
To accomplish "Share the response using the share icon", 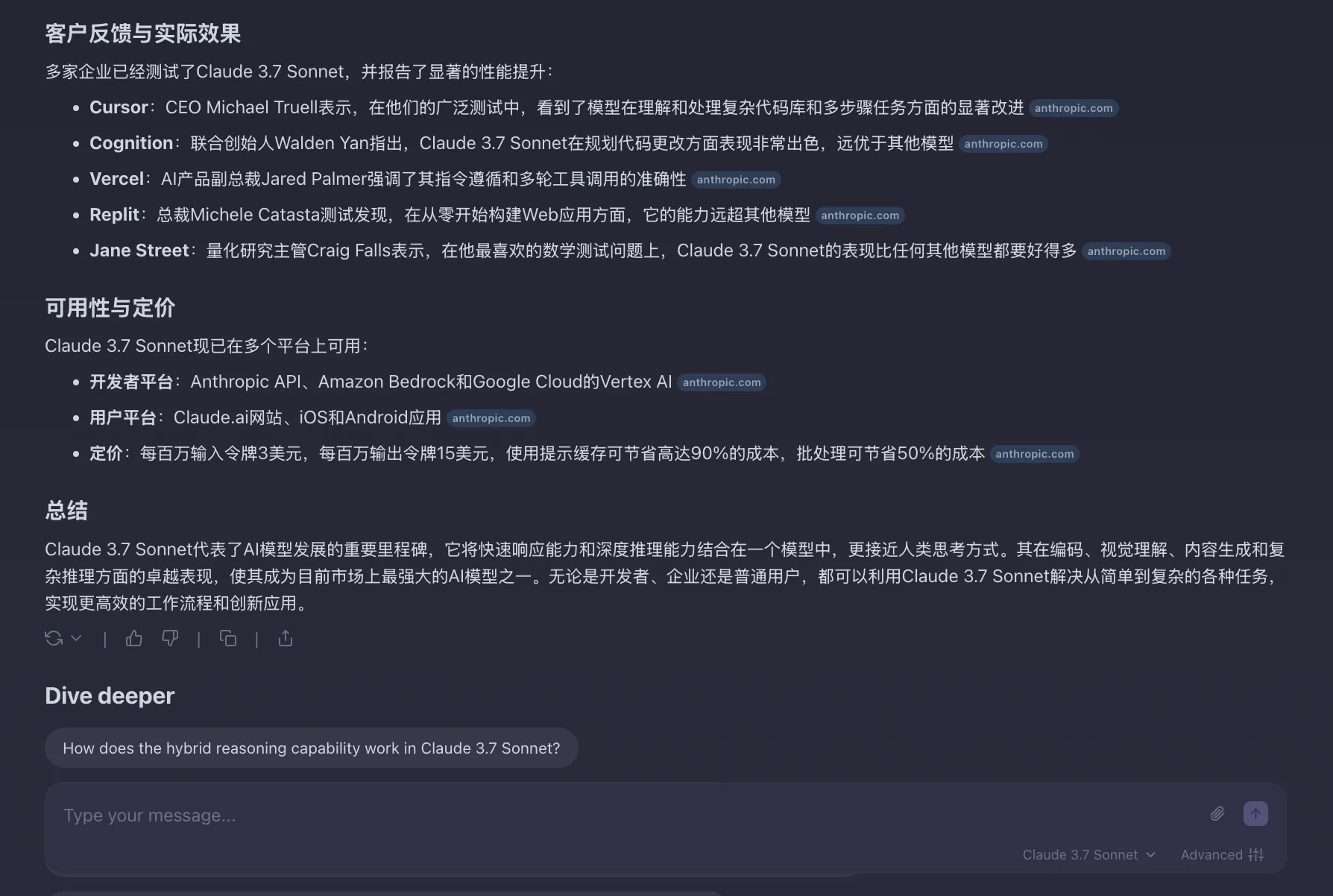I will (286, 638).
